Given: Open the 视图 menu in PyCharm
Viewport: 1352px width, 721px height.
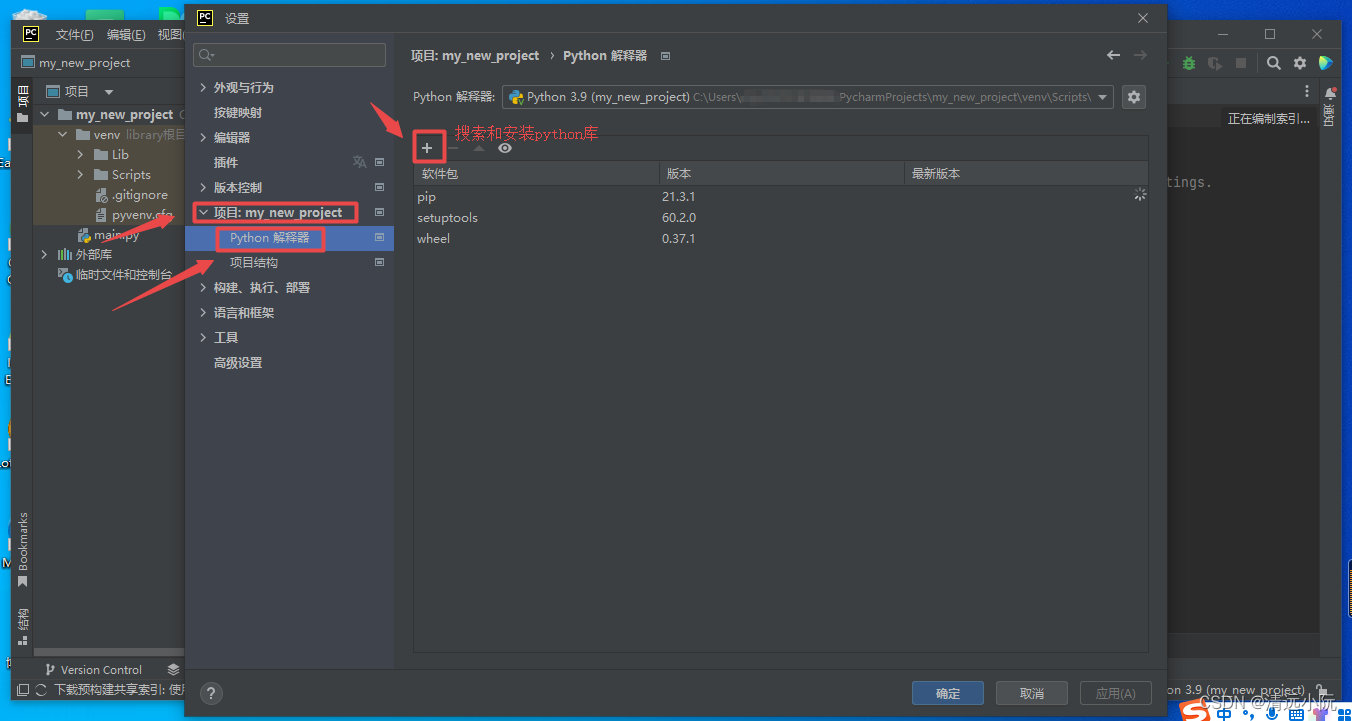Looking at the screenshot, I should (x=170, y=35).
